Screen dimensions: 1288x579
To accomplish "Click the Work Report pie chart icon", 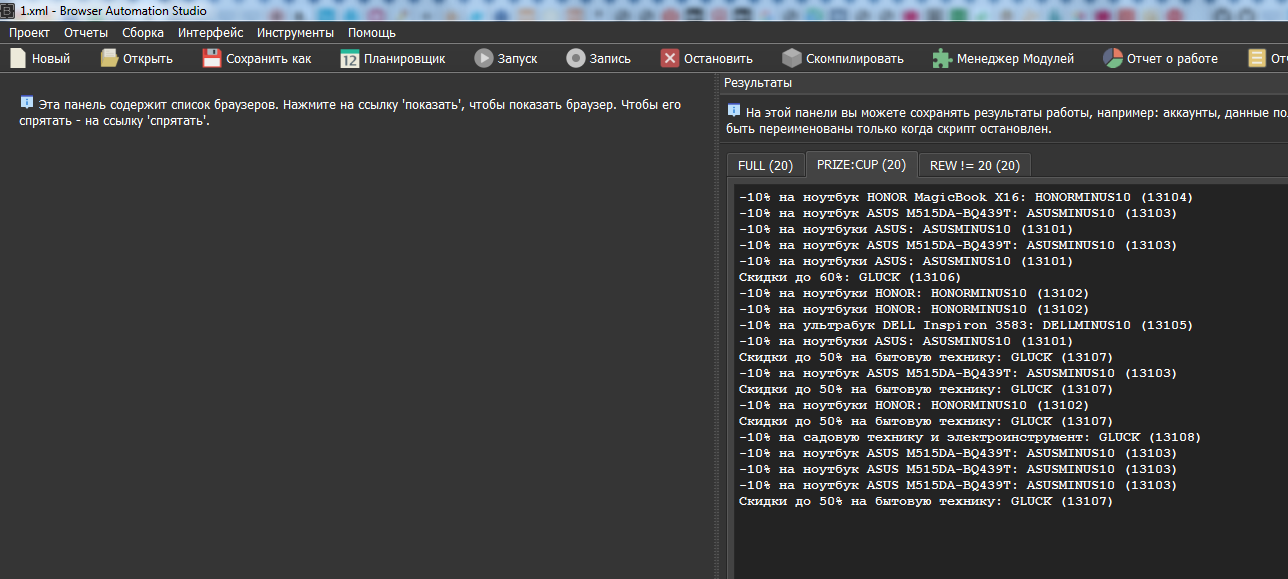I will pos(1113,58).
